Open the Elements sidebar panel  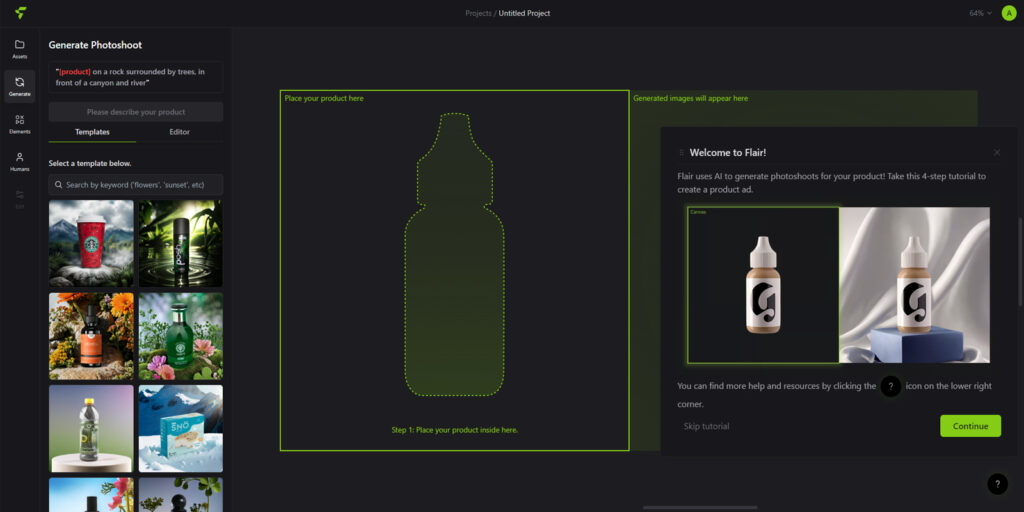click(20, 124)
